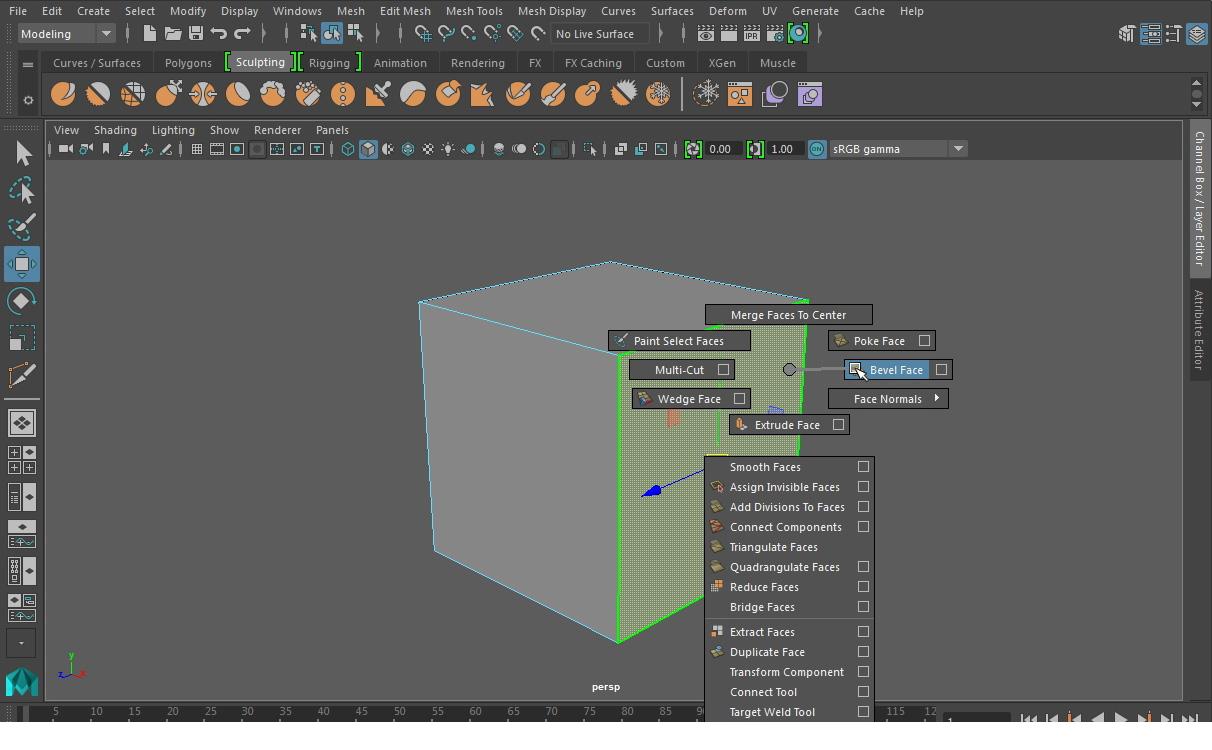Switch to single-pane layout icon

click(22, 423)
